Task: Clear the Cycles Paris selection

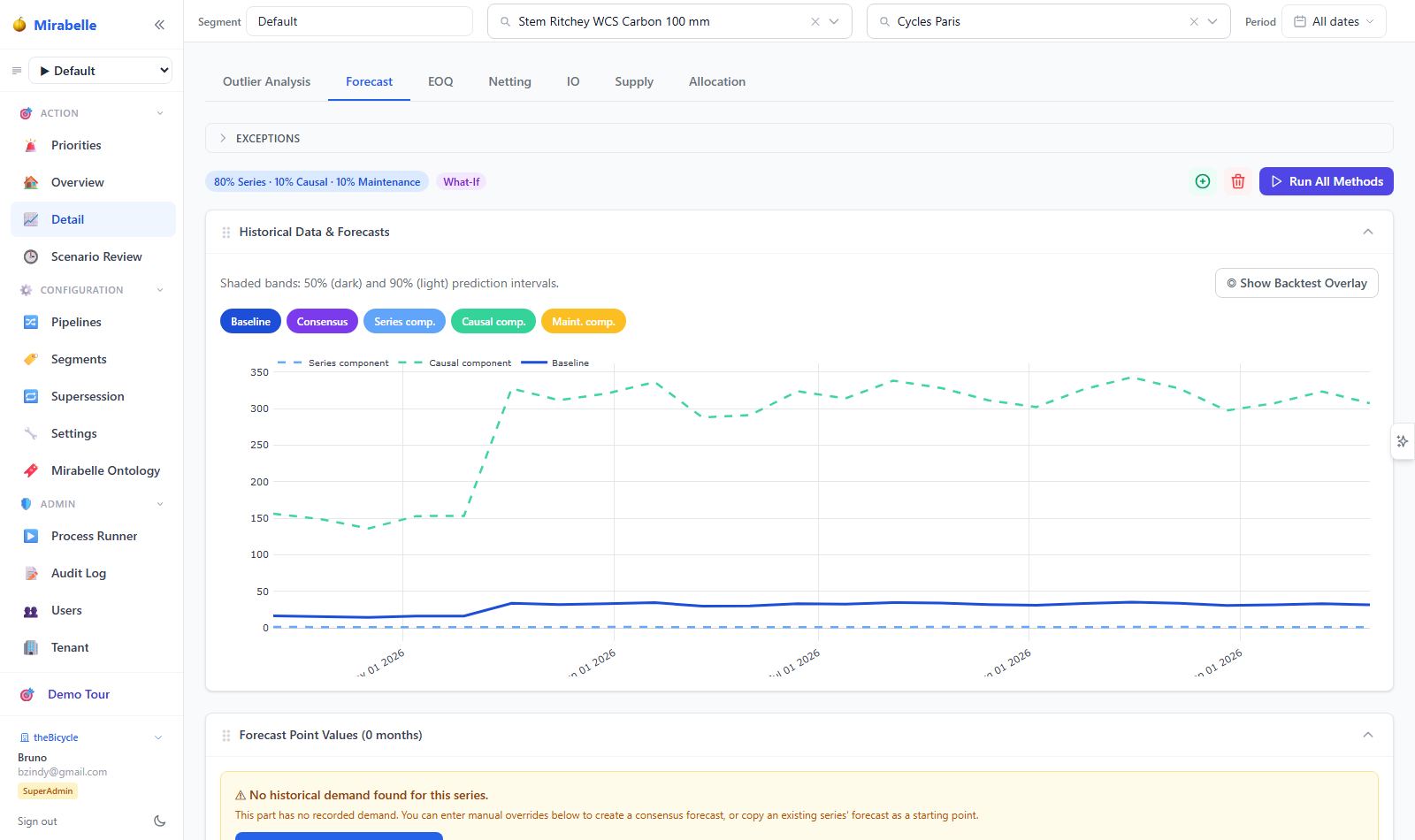Action: [x=1194, y=21]
